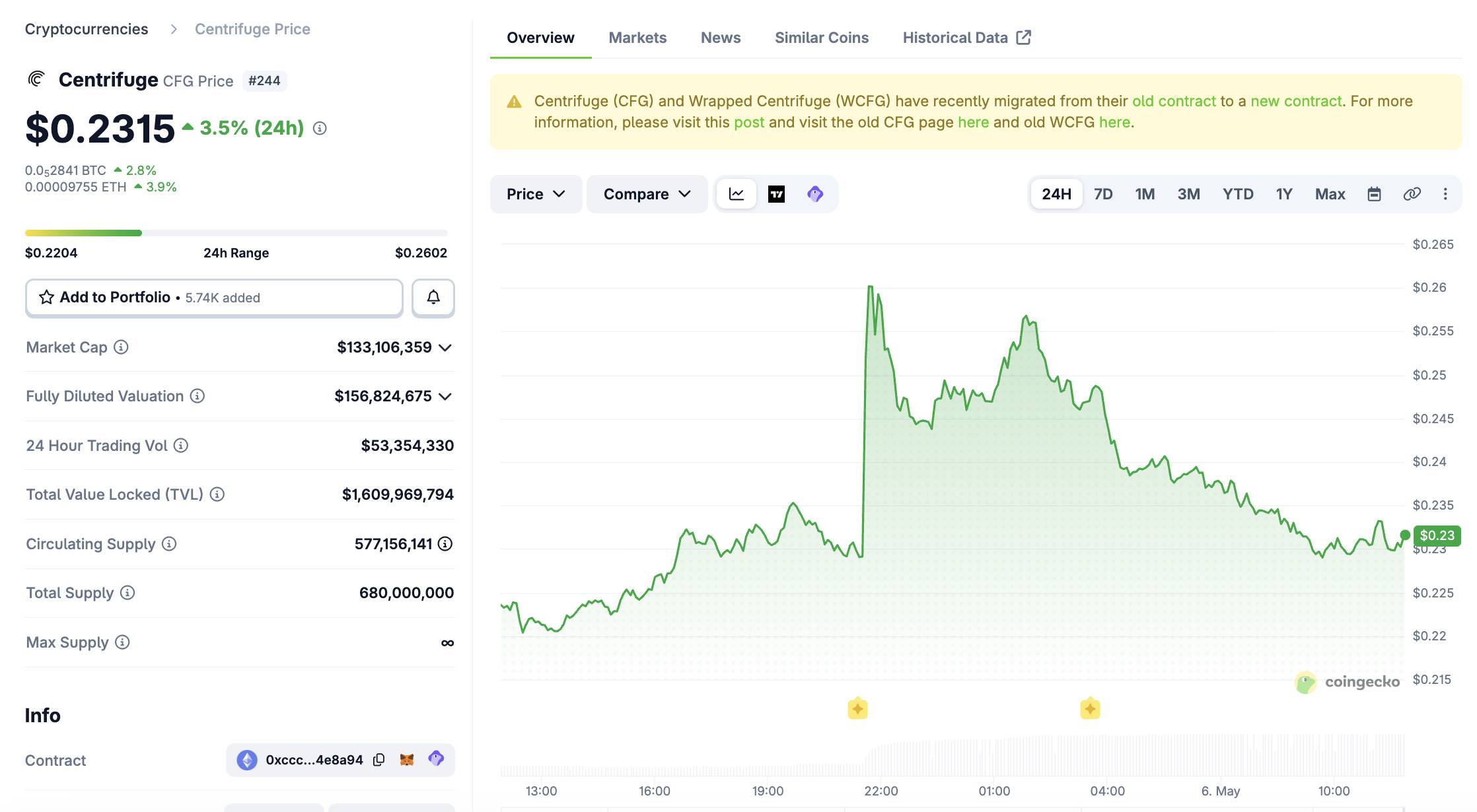Show the Fully Diluted Valuation info icon
1477x812 pixels.
198,396
